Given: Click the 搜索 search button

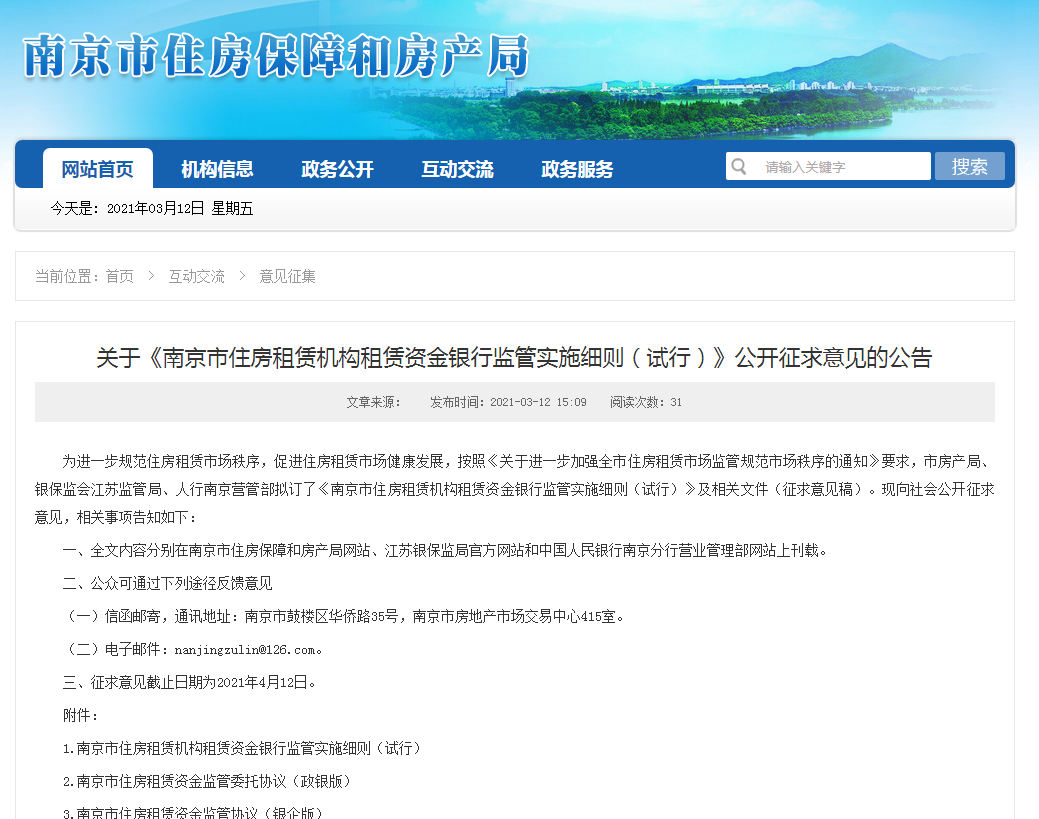Looking at the screenshot, I should point(969,166).
